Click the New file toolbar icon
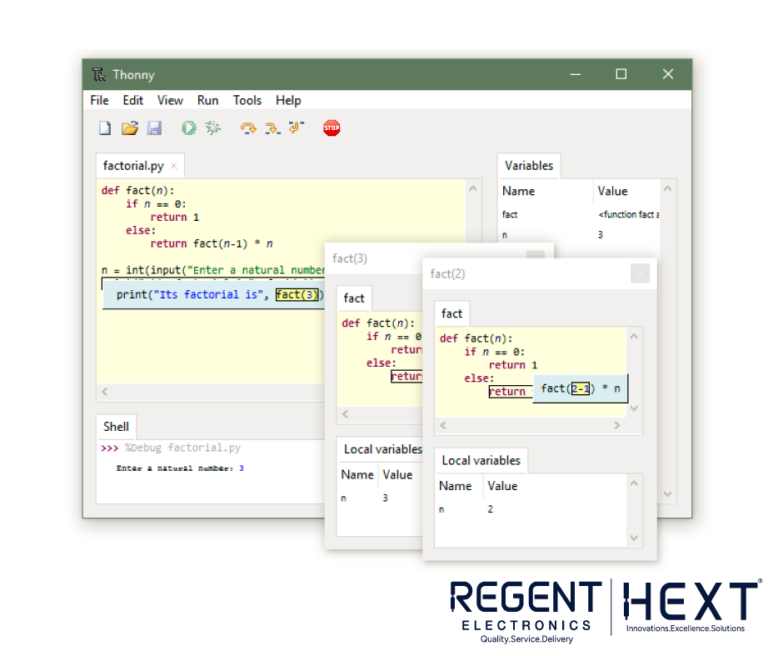The image size is (768, 656). point(104,128)
